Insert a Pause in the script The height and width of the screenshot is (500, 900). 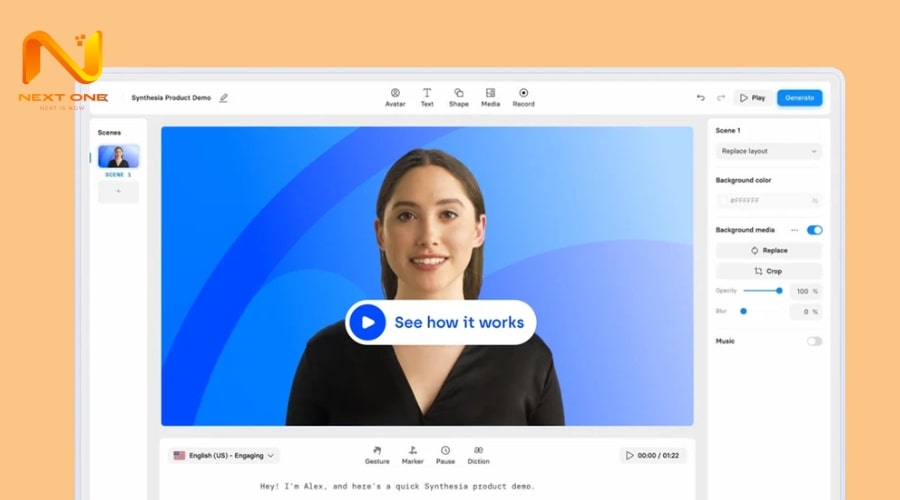[445, 451]
